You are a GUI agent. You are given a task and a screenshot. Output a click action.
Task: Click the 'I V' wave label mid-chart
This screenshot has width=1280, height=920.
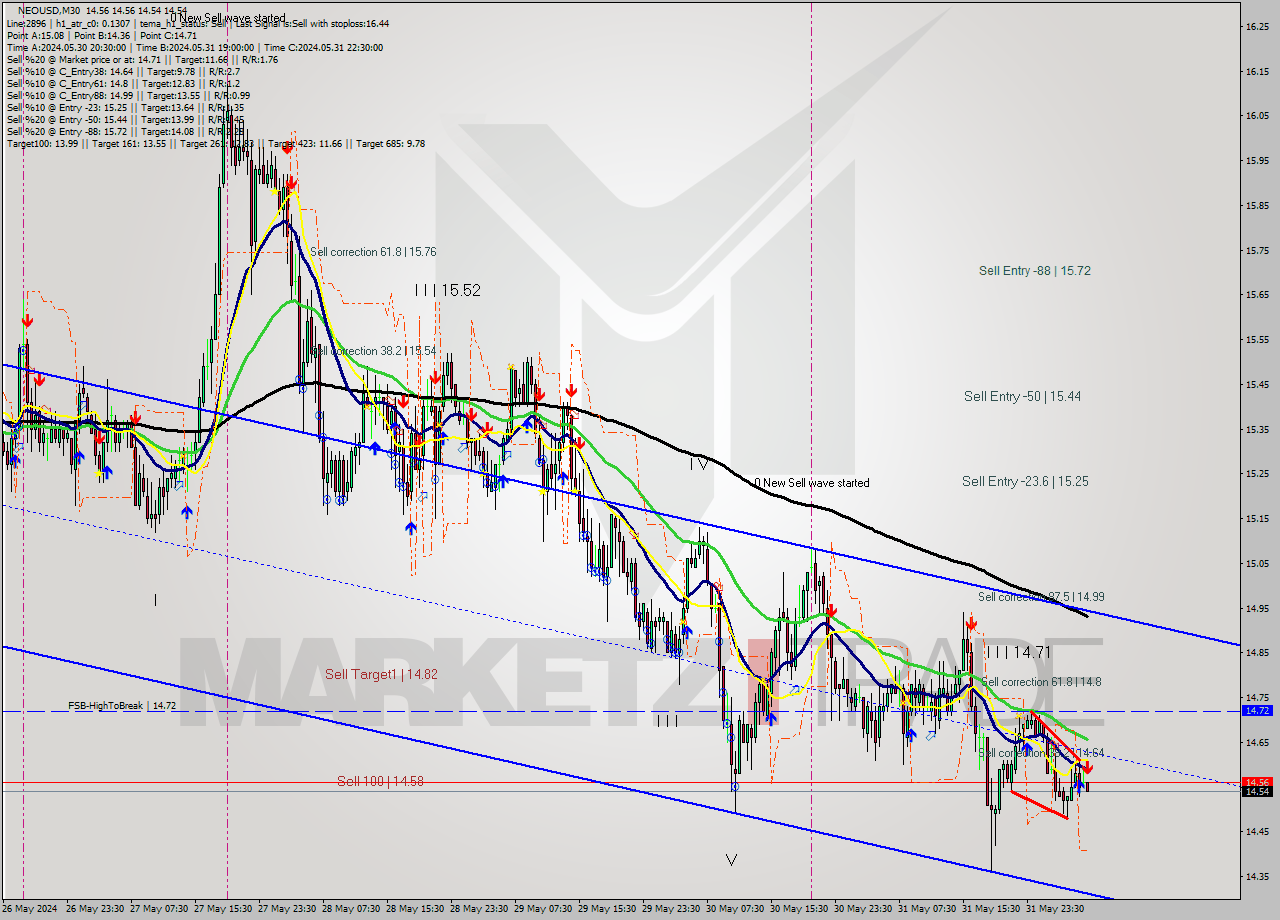[698, 463]
